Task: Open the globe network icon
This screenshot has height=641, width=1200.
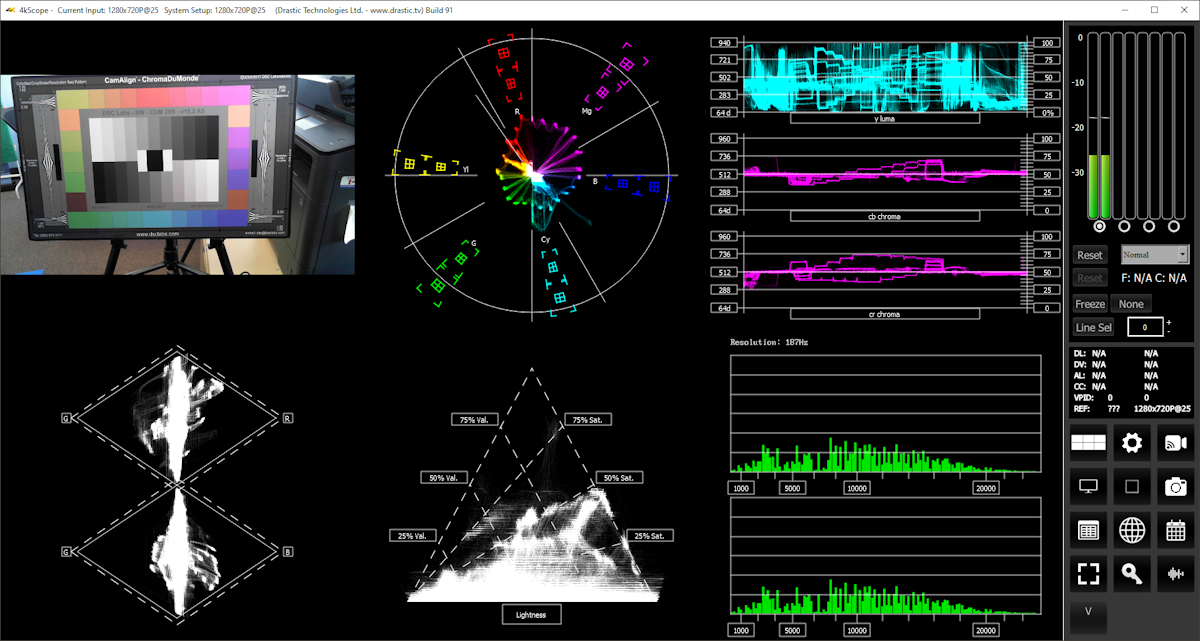Action: tap(1132, 530)
